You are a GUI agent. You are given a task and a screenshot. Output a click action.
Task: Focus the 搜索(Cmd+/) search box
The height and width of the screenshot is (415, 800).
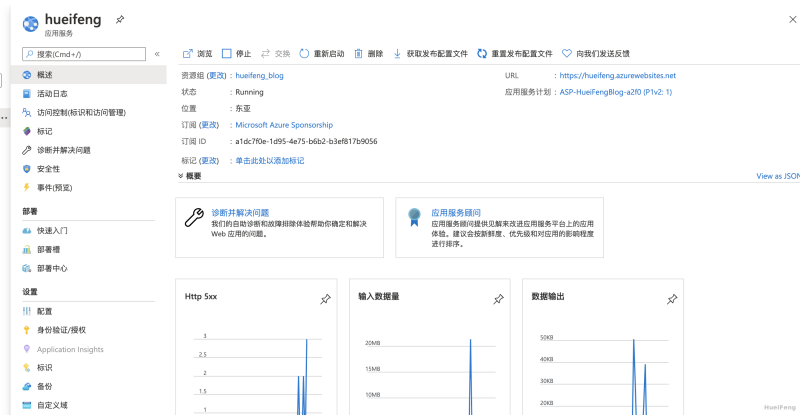(84, 54)
